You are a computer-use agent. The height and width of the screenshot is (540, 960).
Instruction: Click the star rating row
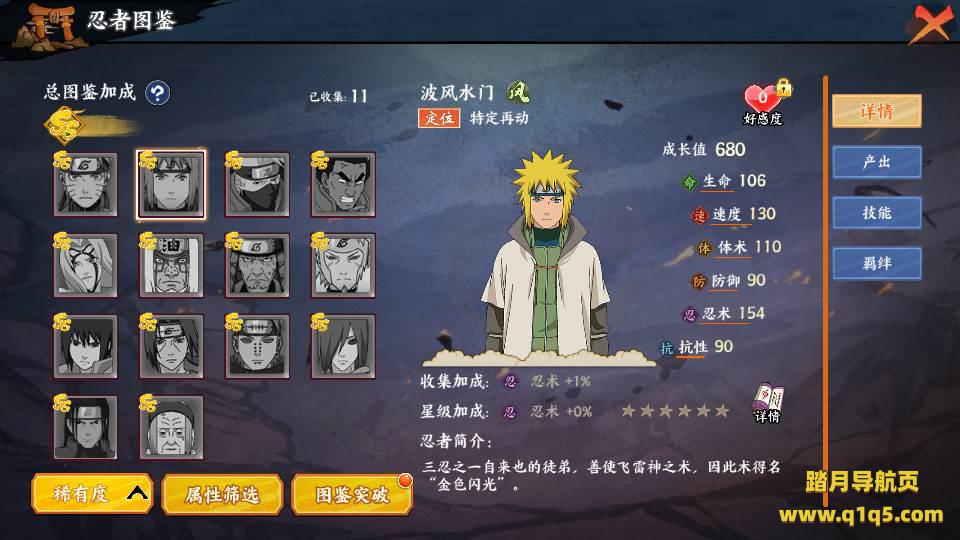pyautogui.click(x=675, y=411)
